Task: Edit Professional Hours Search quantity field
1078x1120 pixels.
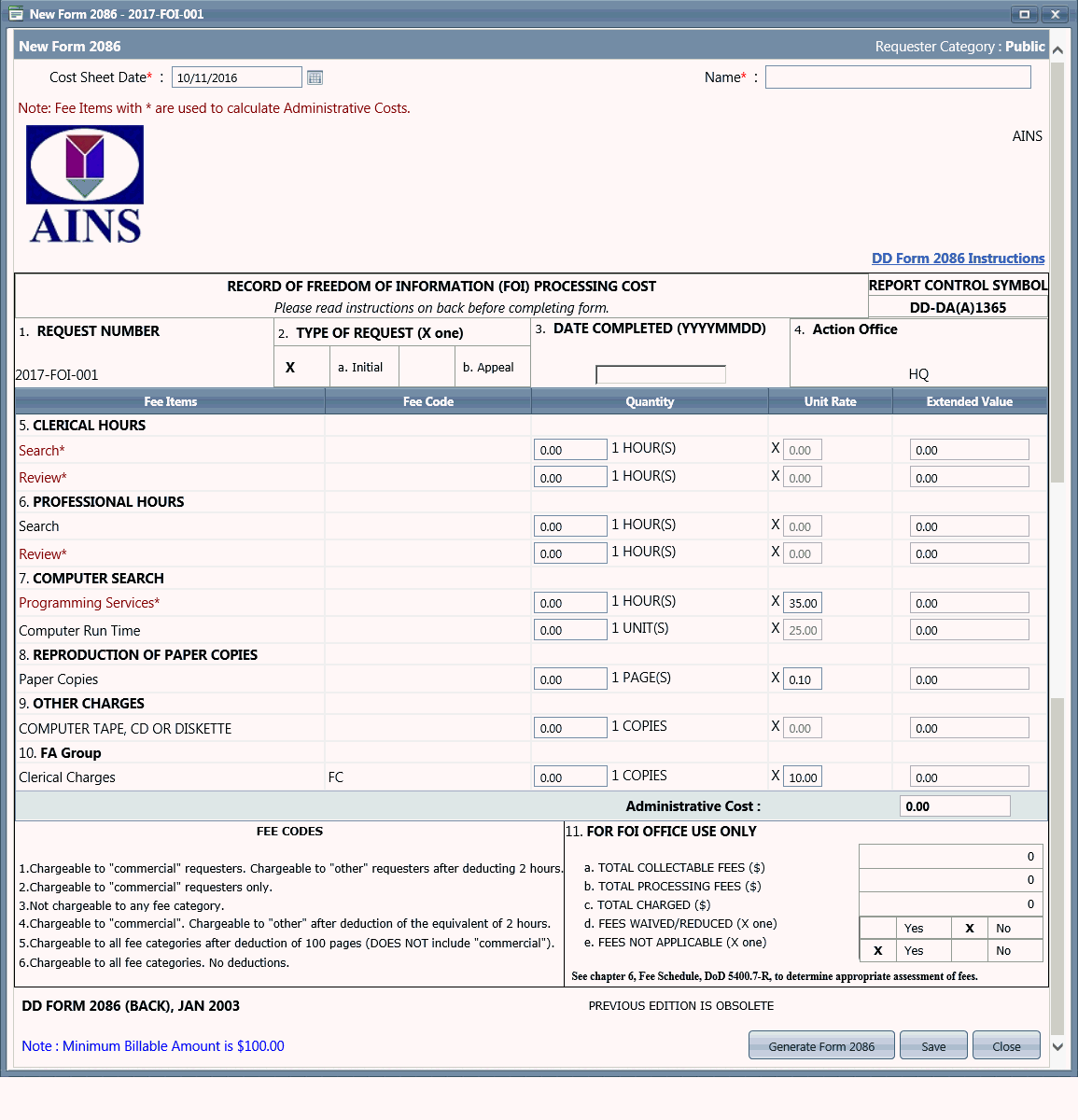Action: tap(570, 526)
